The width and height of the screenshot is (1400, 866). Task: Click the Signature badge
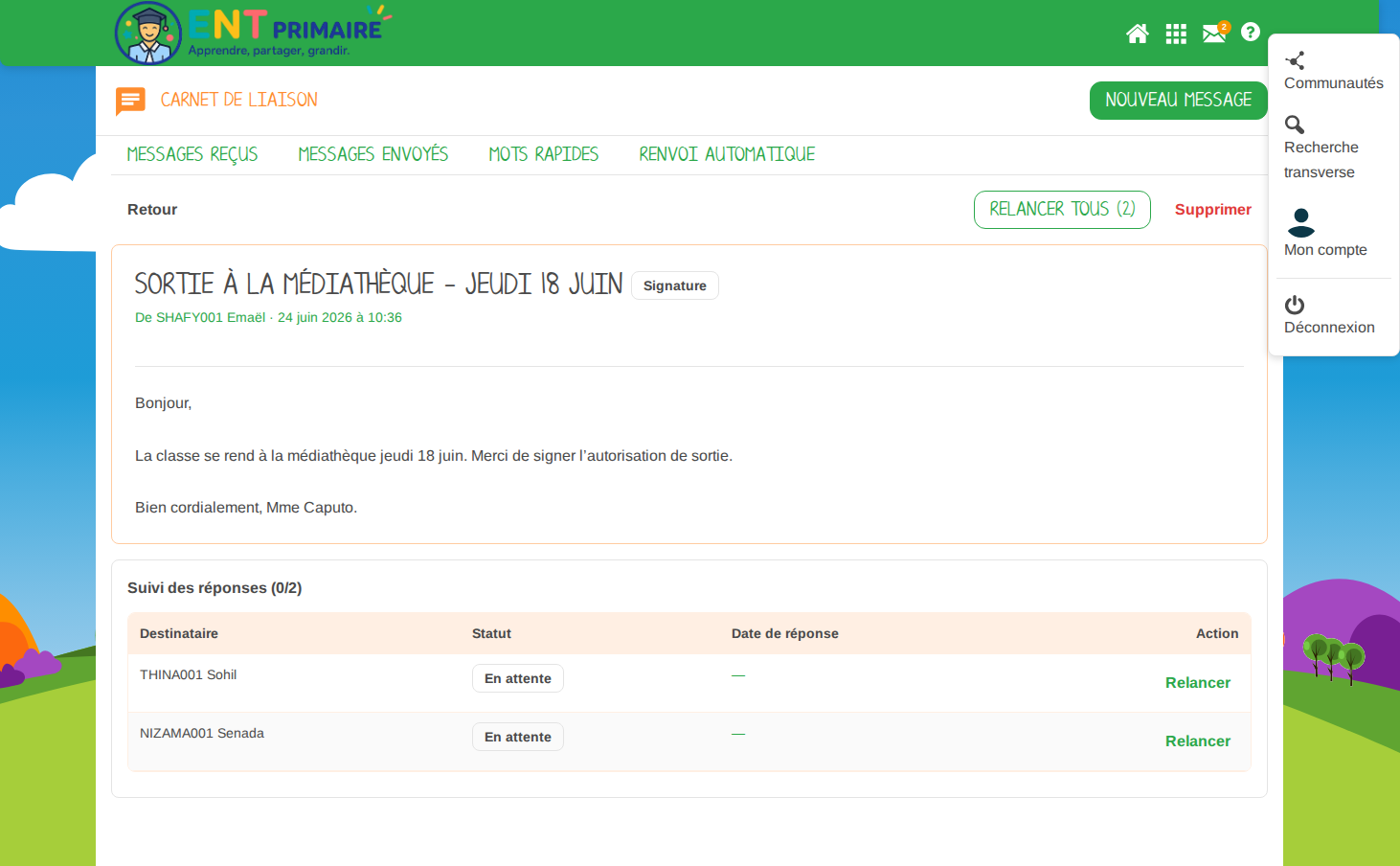click(x=675, y=285)
